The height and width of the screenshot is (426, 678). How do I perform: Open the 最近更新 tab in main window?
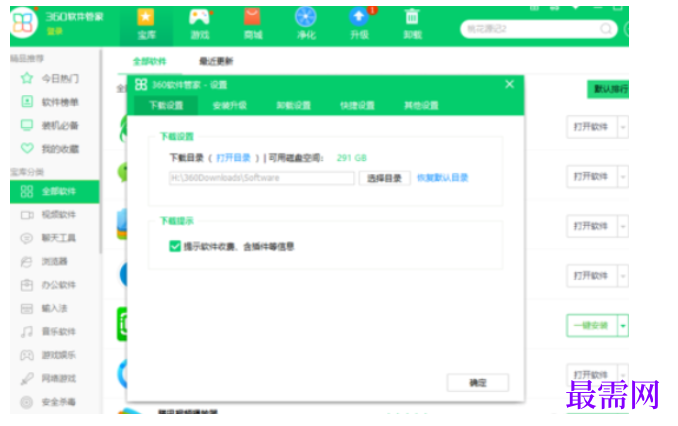click(x=216, y=61)
